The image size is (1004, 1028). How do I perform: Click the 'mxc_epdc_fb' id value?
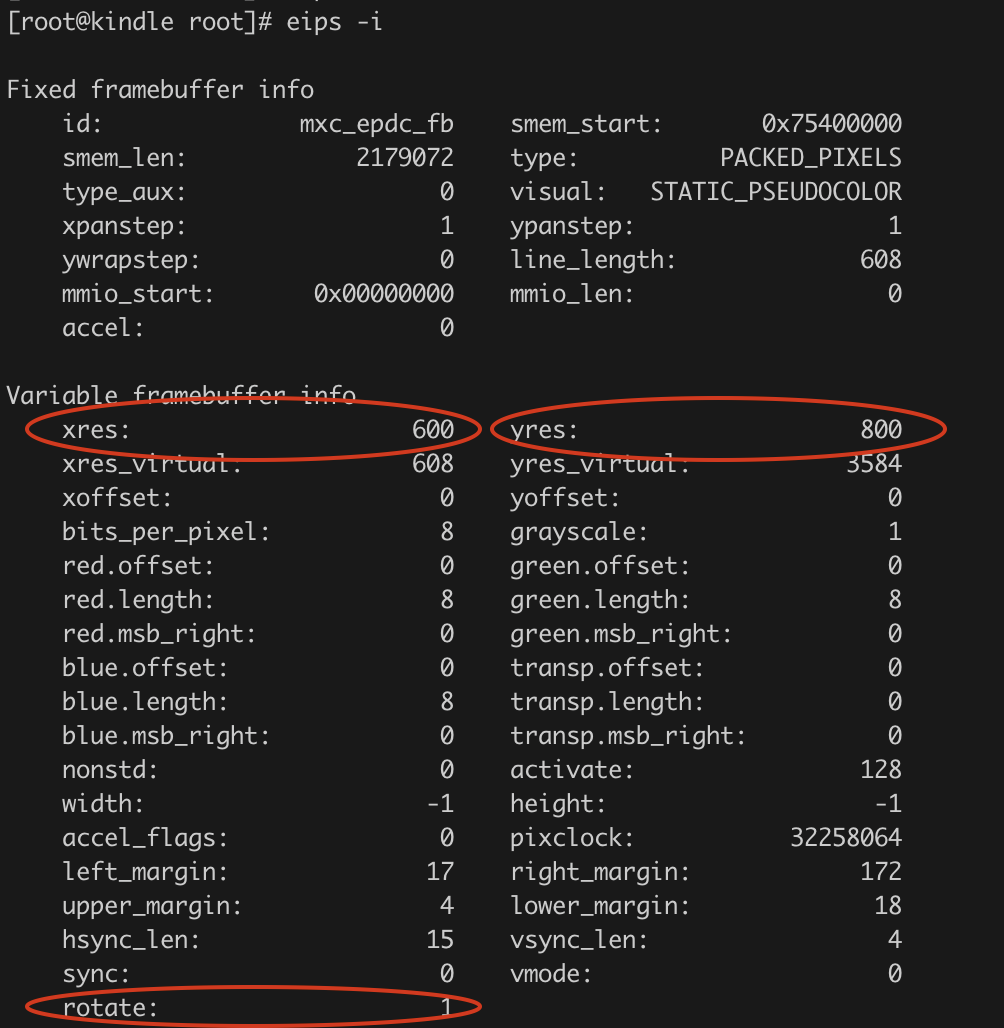[376, 124]
